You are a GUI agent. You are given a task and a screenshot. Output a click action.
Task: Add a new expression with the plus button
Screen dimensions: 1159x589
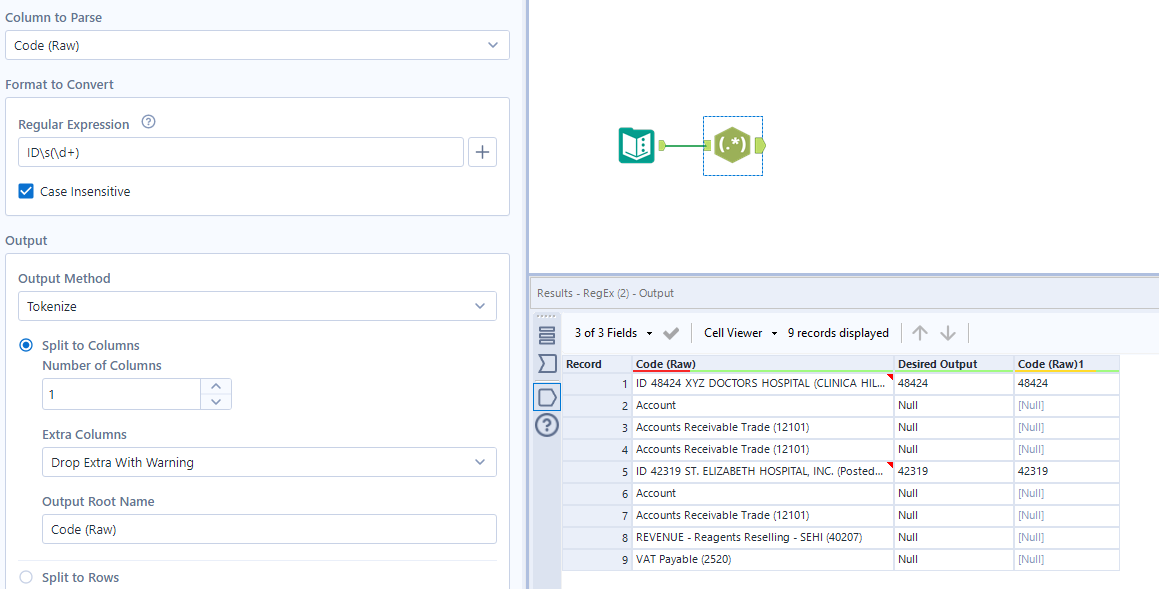[x=482, y=151]
